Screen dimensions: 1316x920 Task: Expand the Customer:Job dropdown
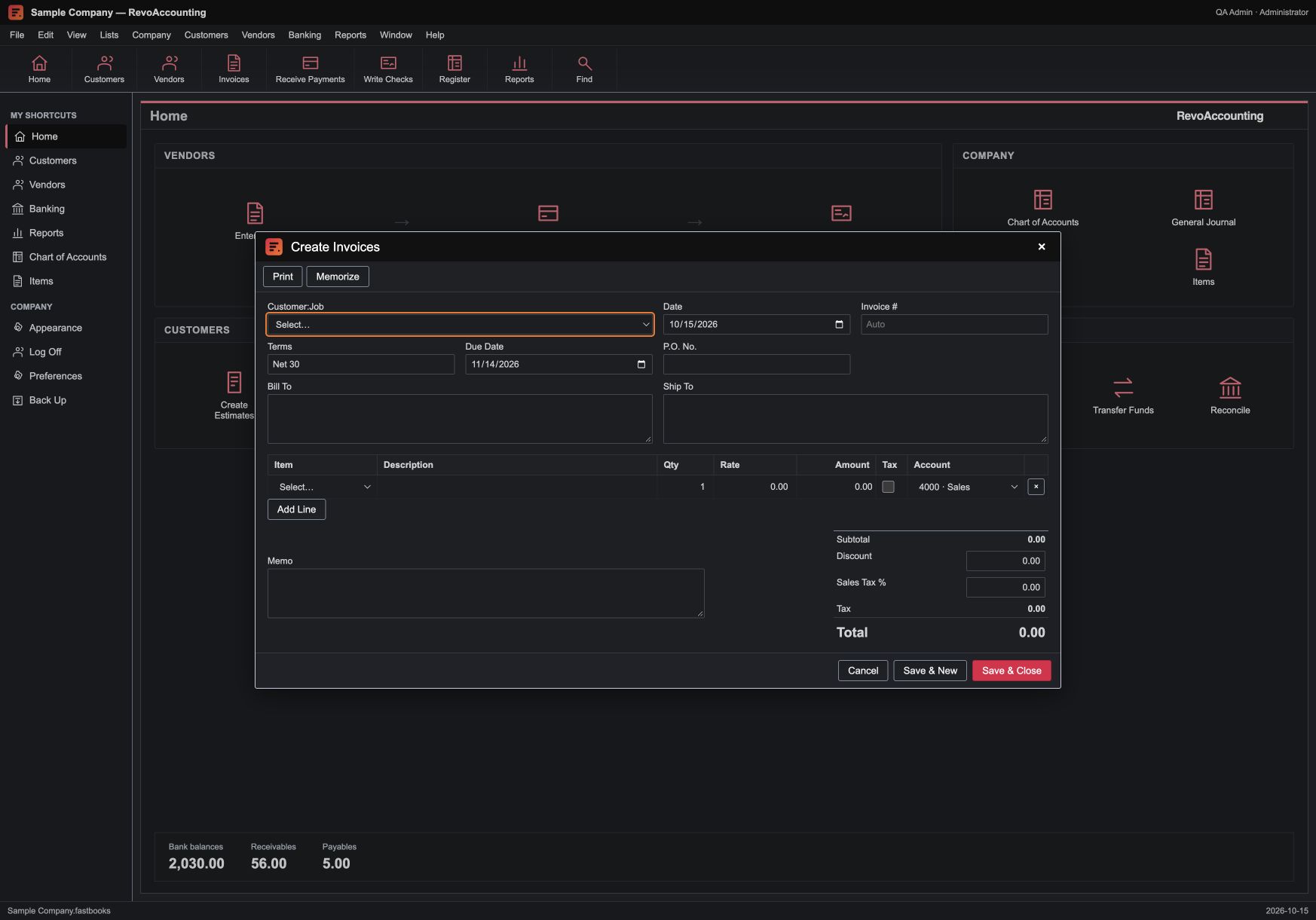[460, 324]
